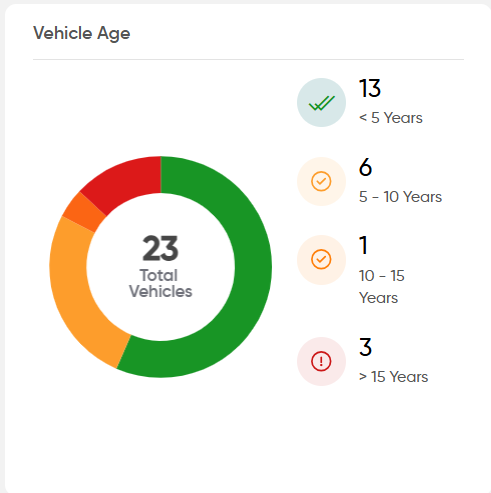This screenshot has height=493, width=491.
Task: Click the green double-checkmark icon
Action: (x=321, y=103)
